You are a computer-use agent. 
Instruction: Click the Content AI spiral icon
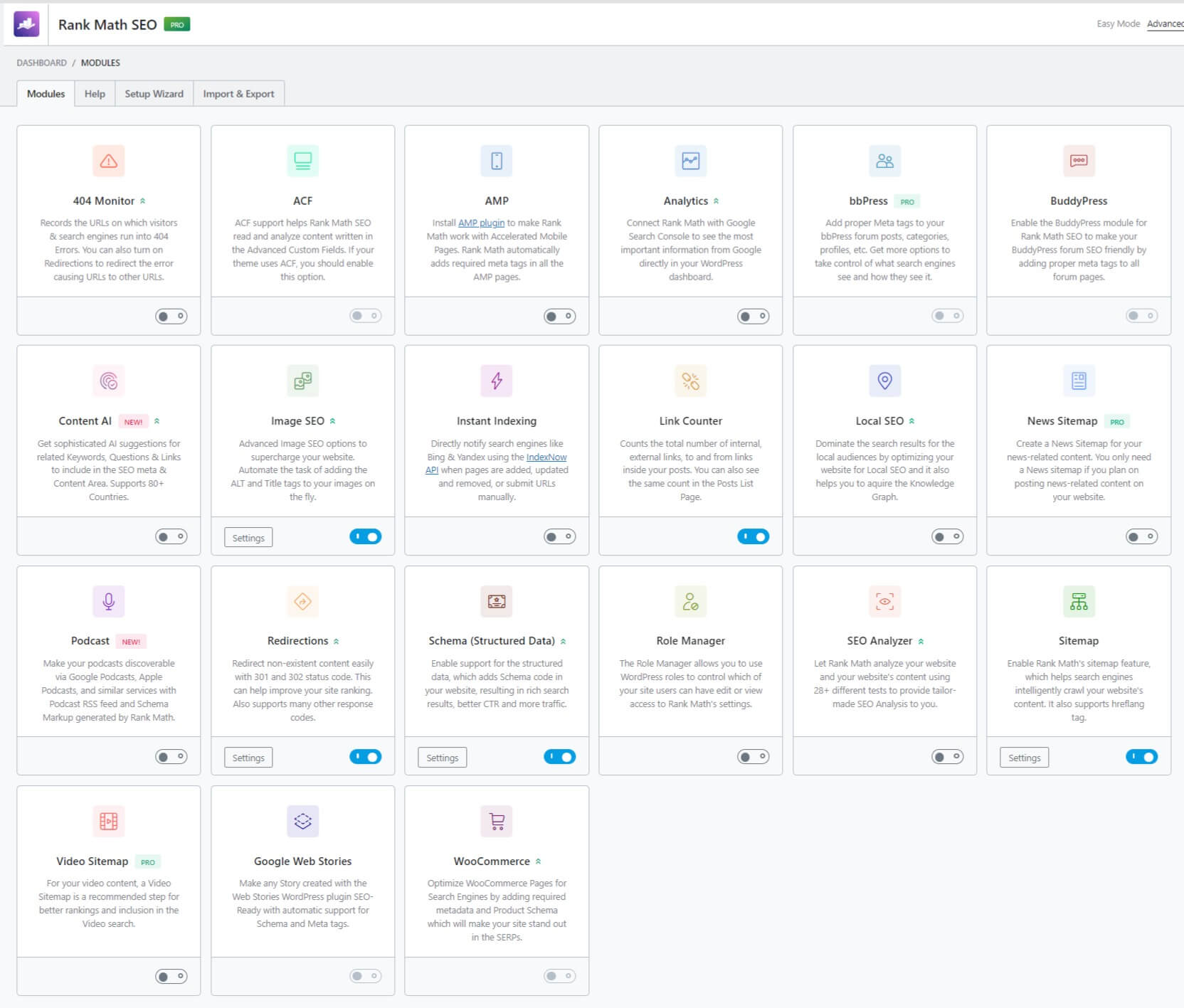(109, 381)
